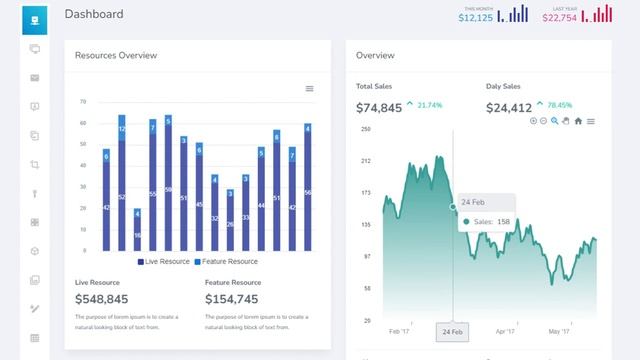Click the bar segment labeled 12
Viewport: 640px width, 360px height.
point(122,128)
